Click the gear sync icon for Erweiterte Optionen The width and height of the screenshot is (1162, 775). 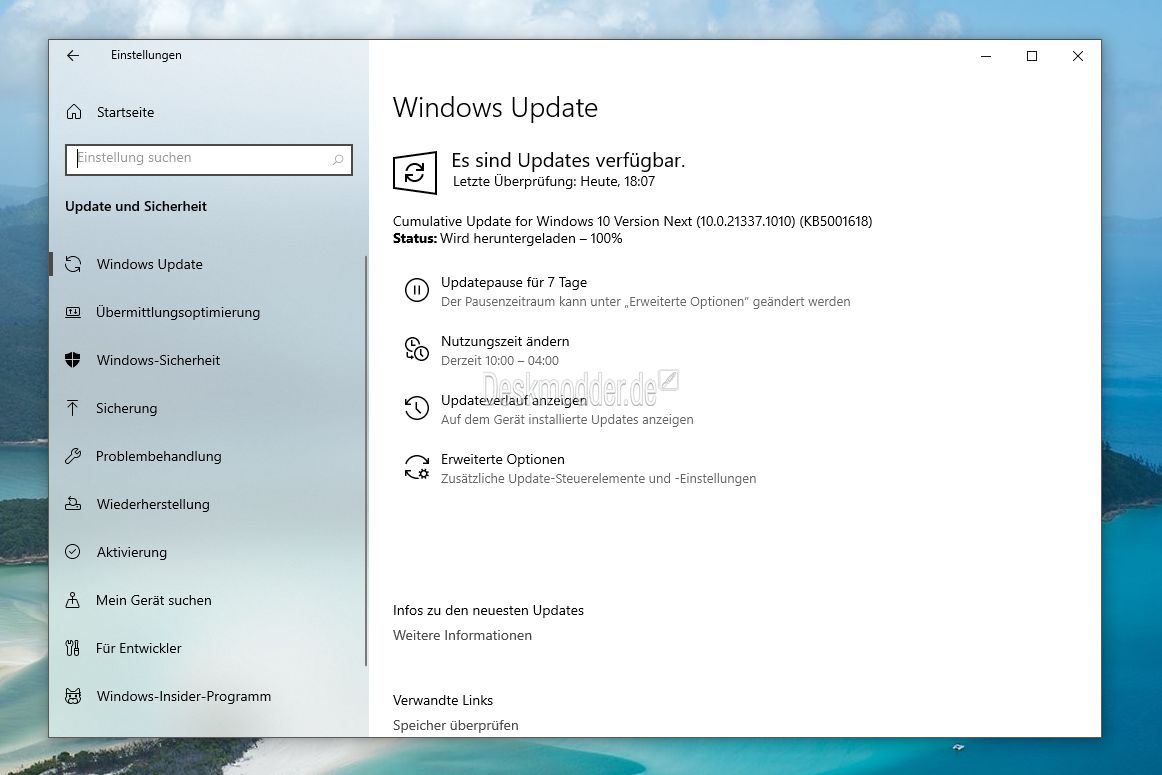point(416,467)
